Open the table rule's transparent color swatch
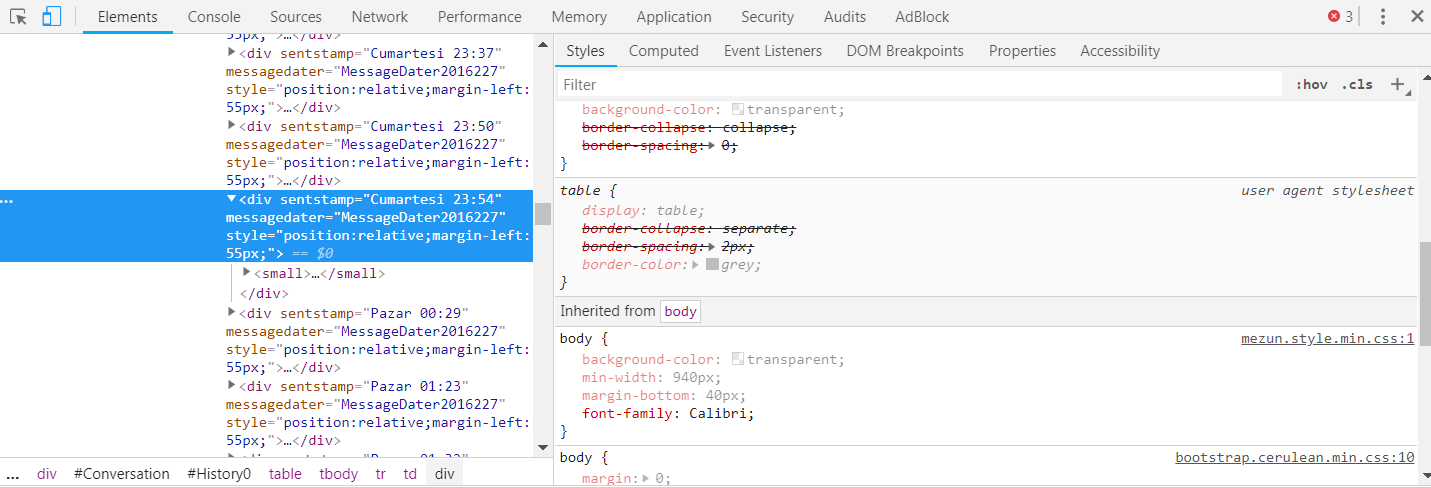 click(738, 110)
